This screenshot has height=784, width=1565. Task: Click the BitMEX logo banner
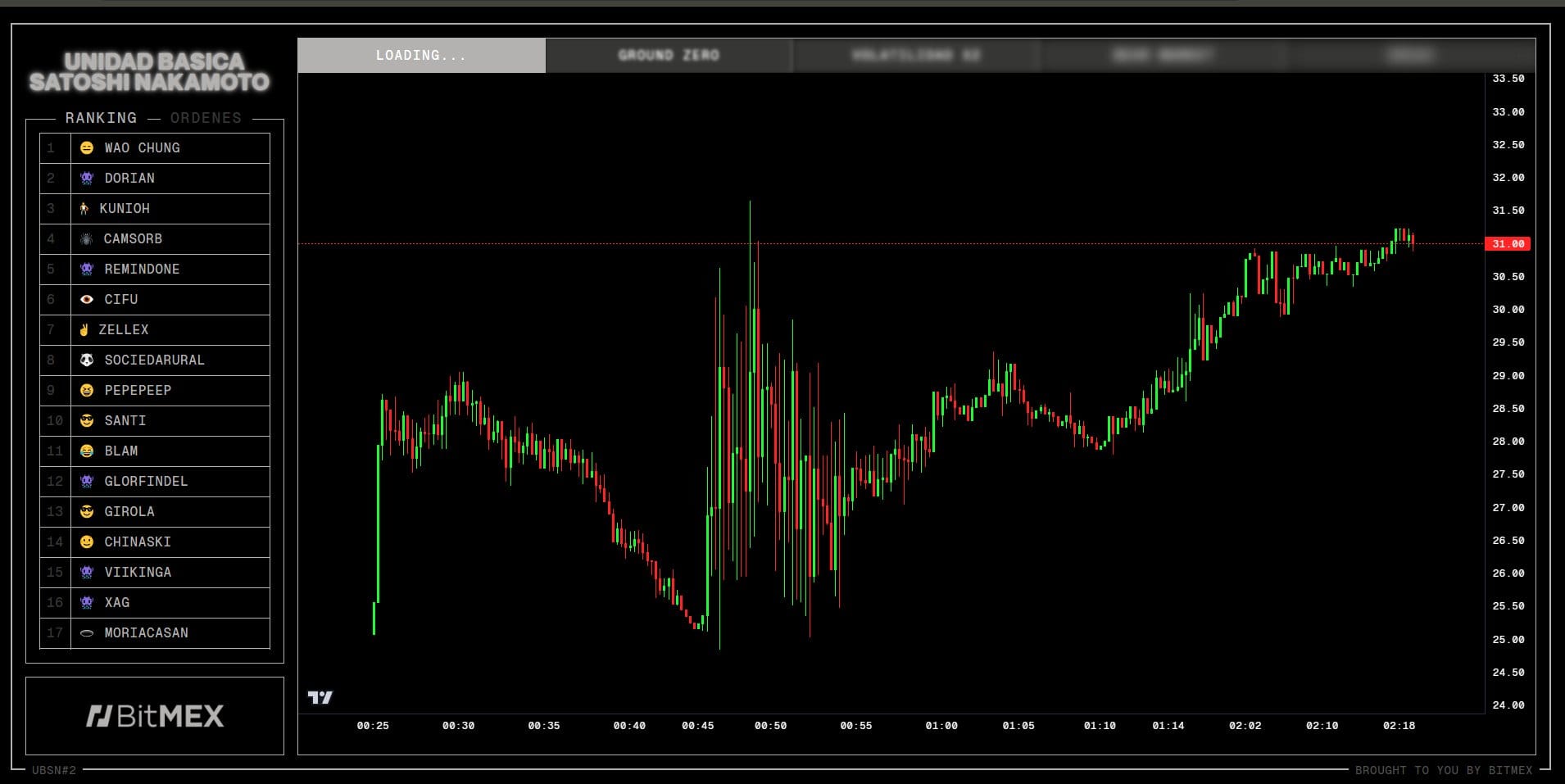pyautogui.click(x=155, y=716)
